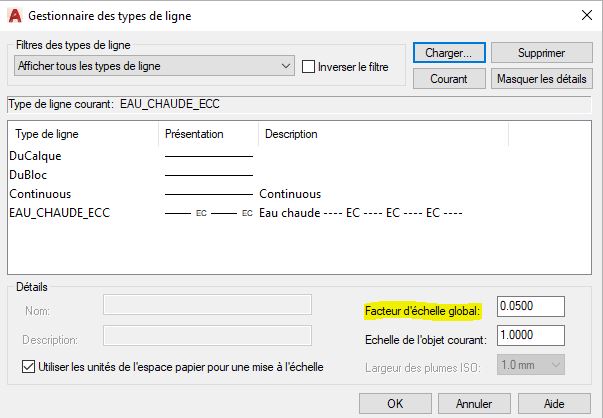603x418 pixels.
Task: Enable the Inverser le filtre checkbox
Action: point(309,67)
